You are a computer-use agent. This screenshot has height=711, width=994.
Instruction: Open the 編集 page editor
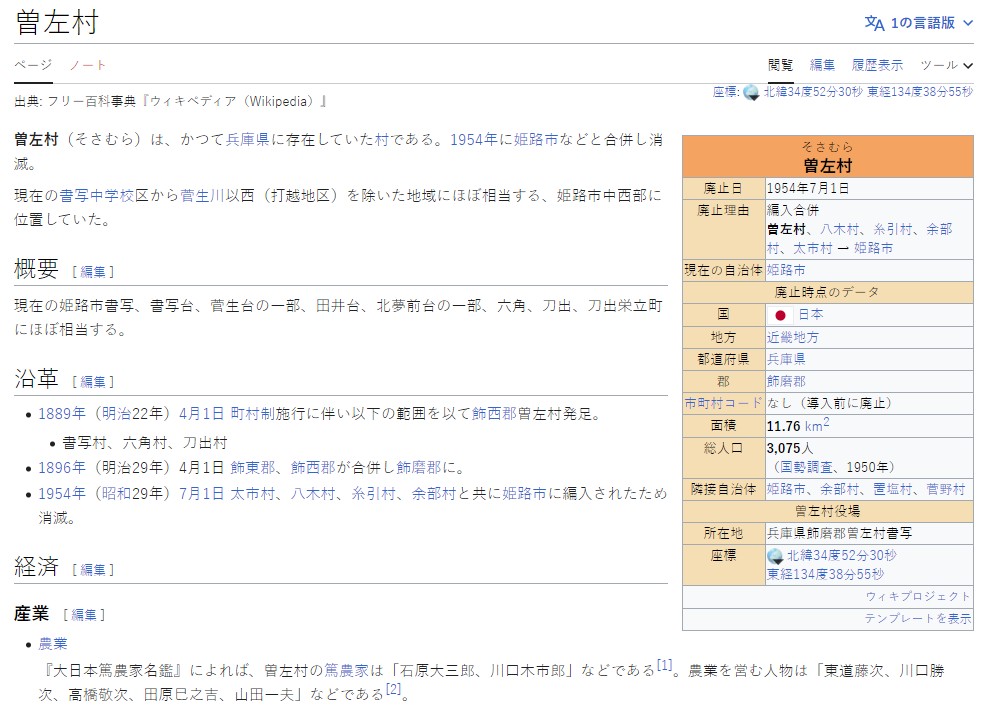pyautogui.click(x=822, y=64)
